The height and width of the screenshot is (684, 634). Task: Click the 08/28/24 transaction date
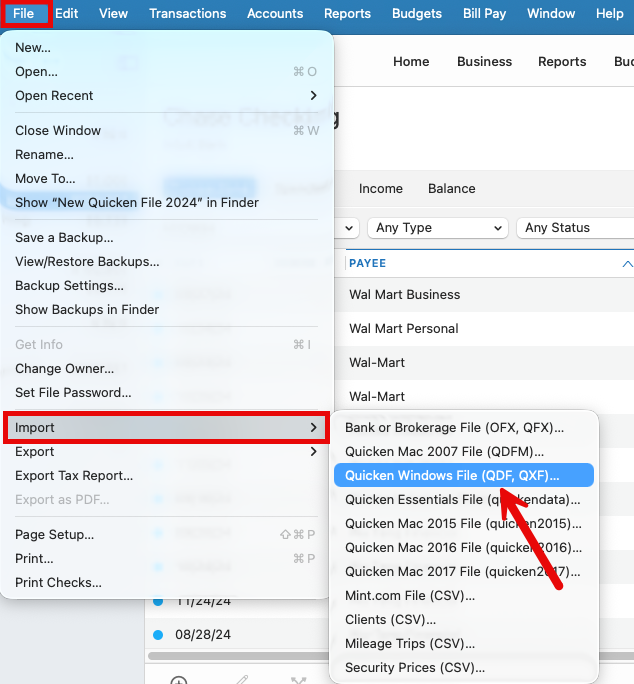pyautogui.click(x=203, y=635)
